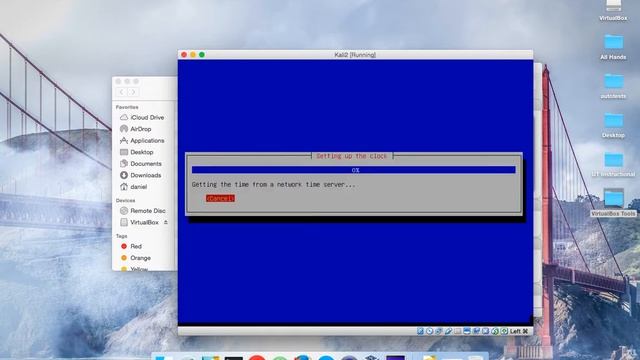Click the 'Setting up the clock' title

[x=351, y=156]
